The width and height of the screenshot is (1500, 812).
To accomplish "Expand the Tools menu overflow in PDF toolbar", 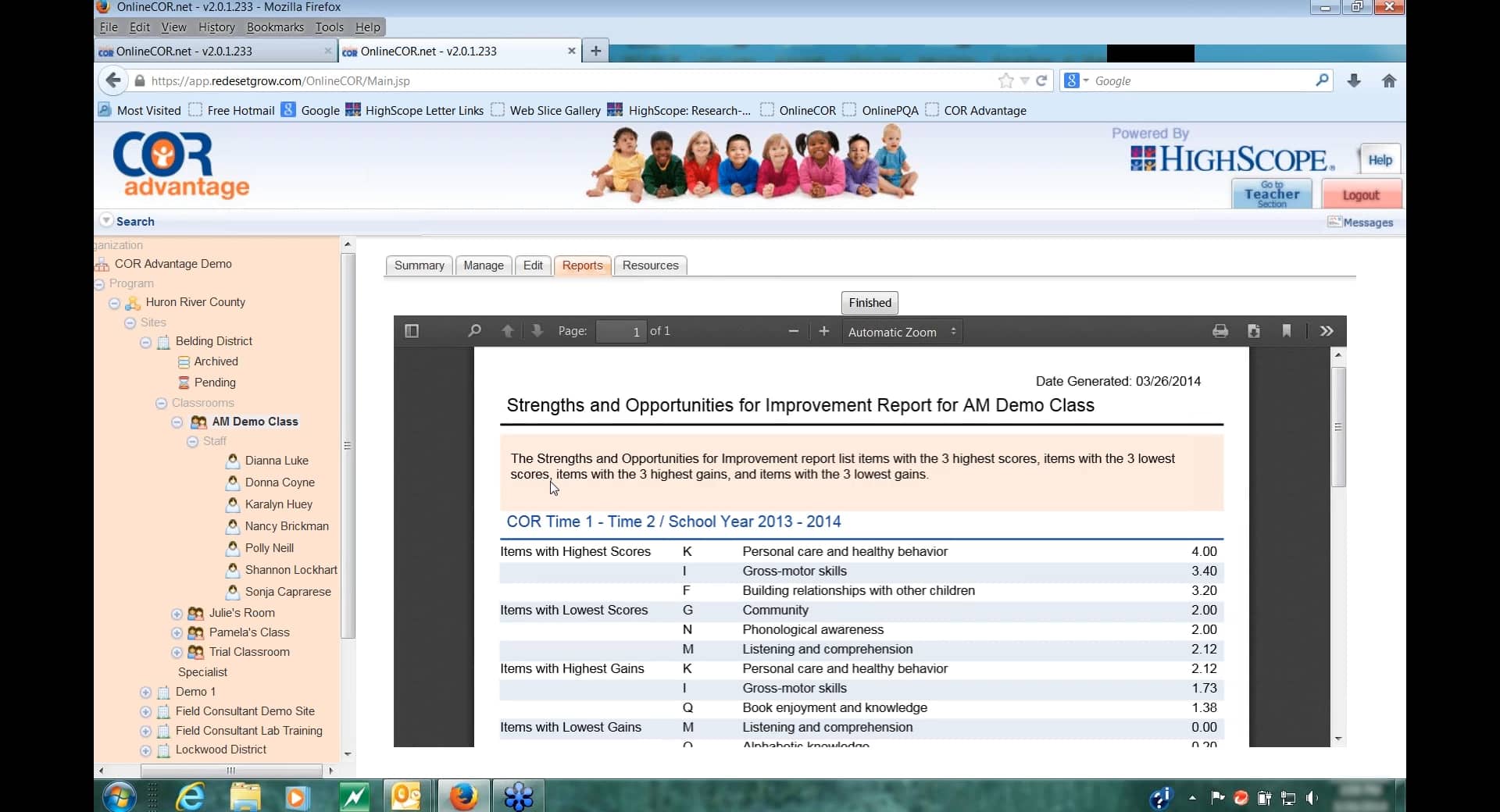I will click(1327, 331).
